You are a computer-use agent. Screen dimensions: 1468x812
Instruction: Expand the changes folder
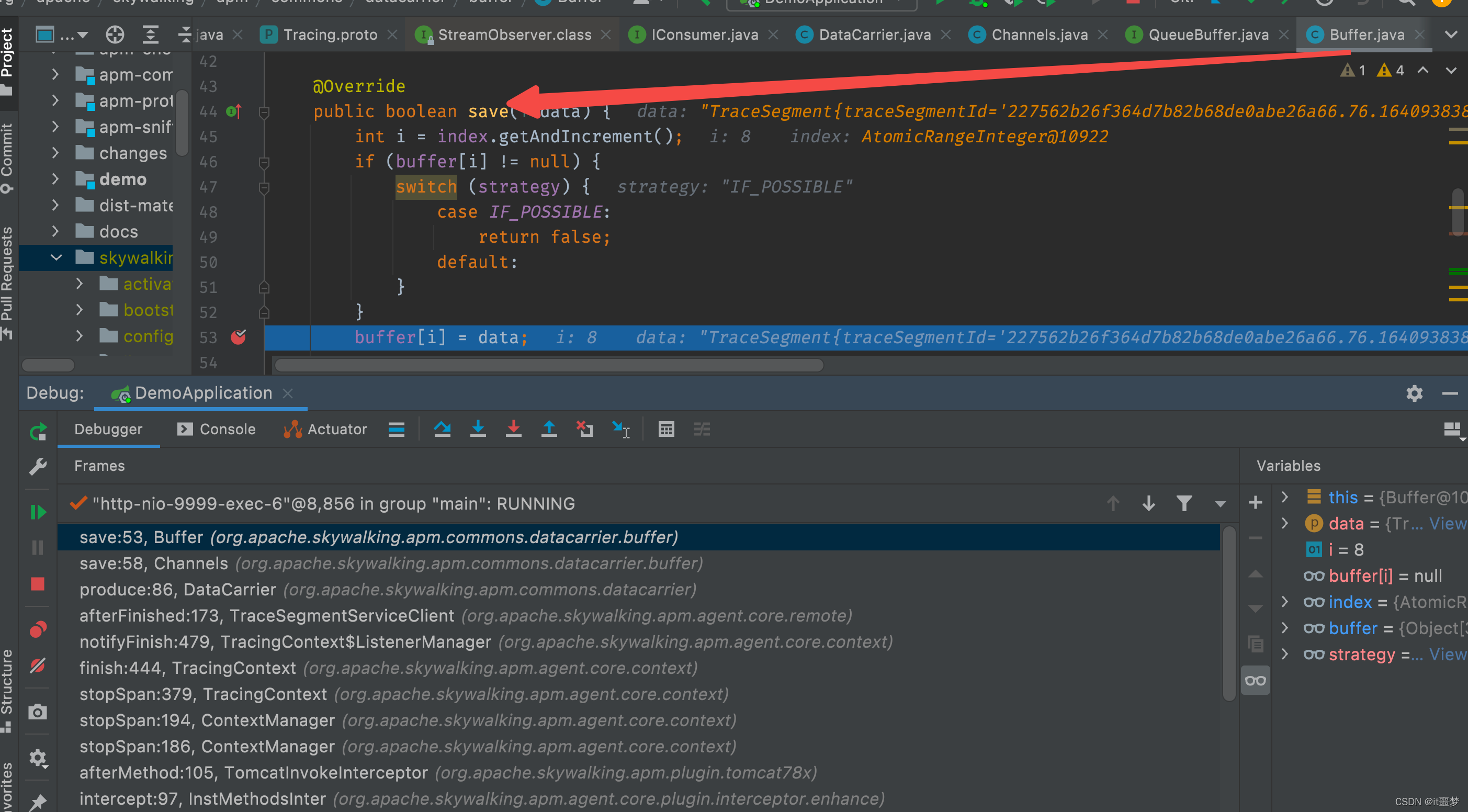pyautogui.click(x=55, y=153)
